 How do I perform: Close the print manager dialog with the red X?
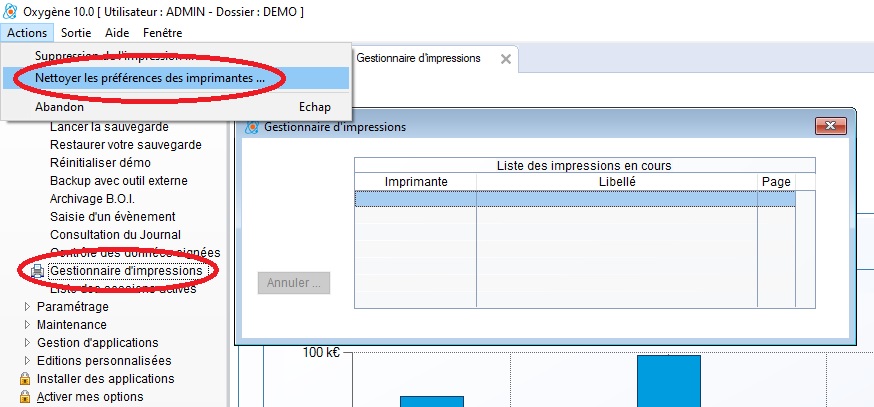(831, 126)
